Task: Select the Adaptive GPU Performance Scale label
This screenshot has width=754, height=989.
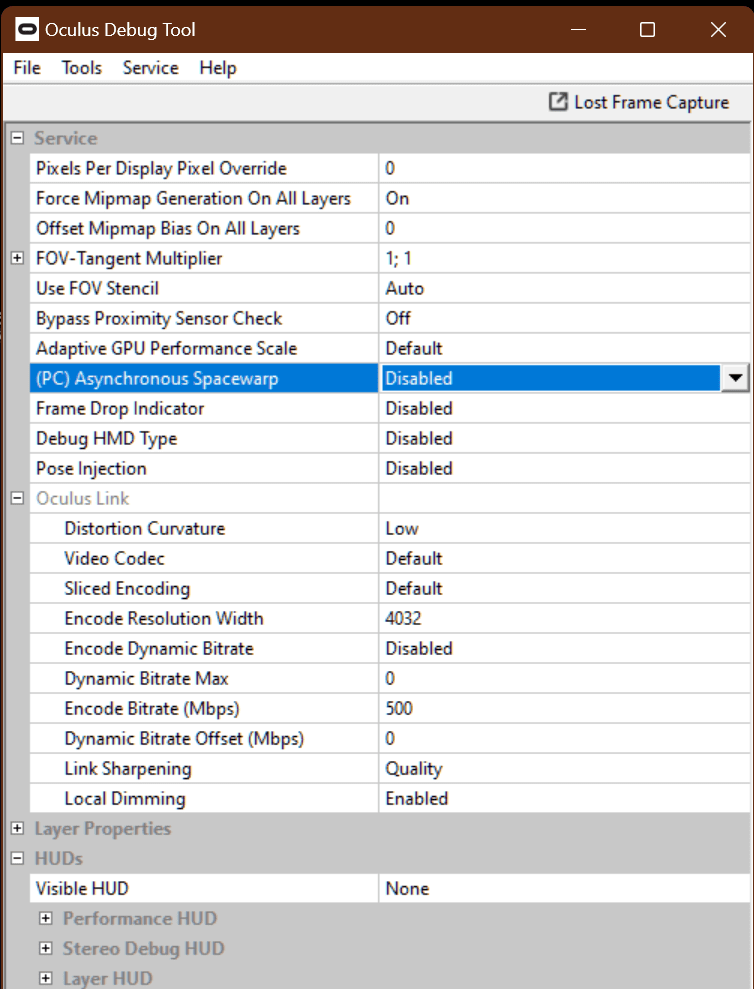Action: (x=167, y=348)
